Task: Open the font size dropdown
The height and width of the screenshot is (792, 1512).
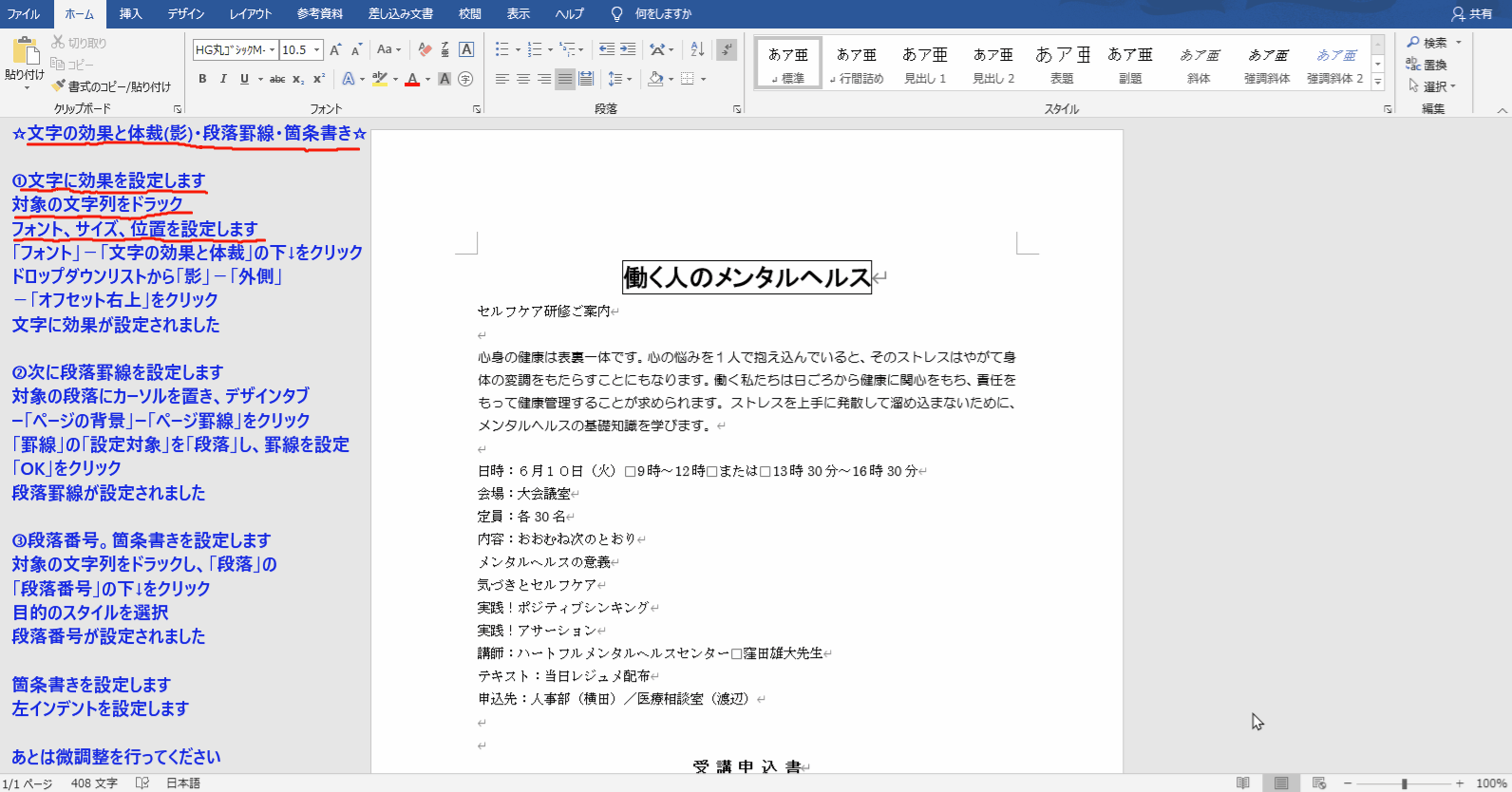Action: 317,49
